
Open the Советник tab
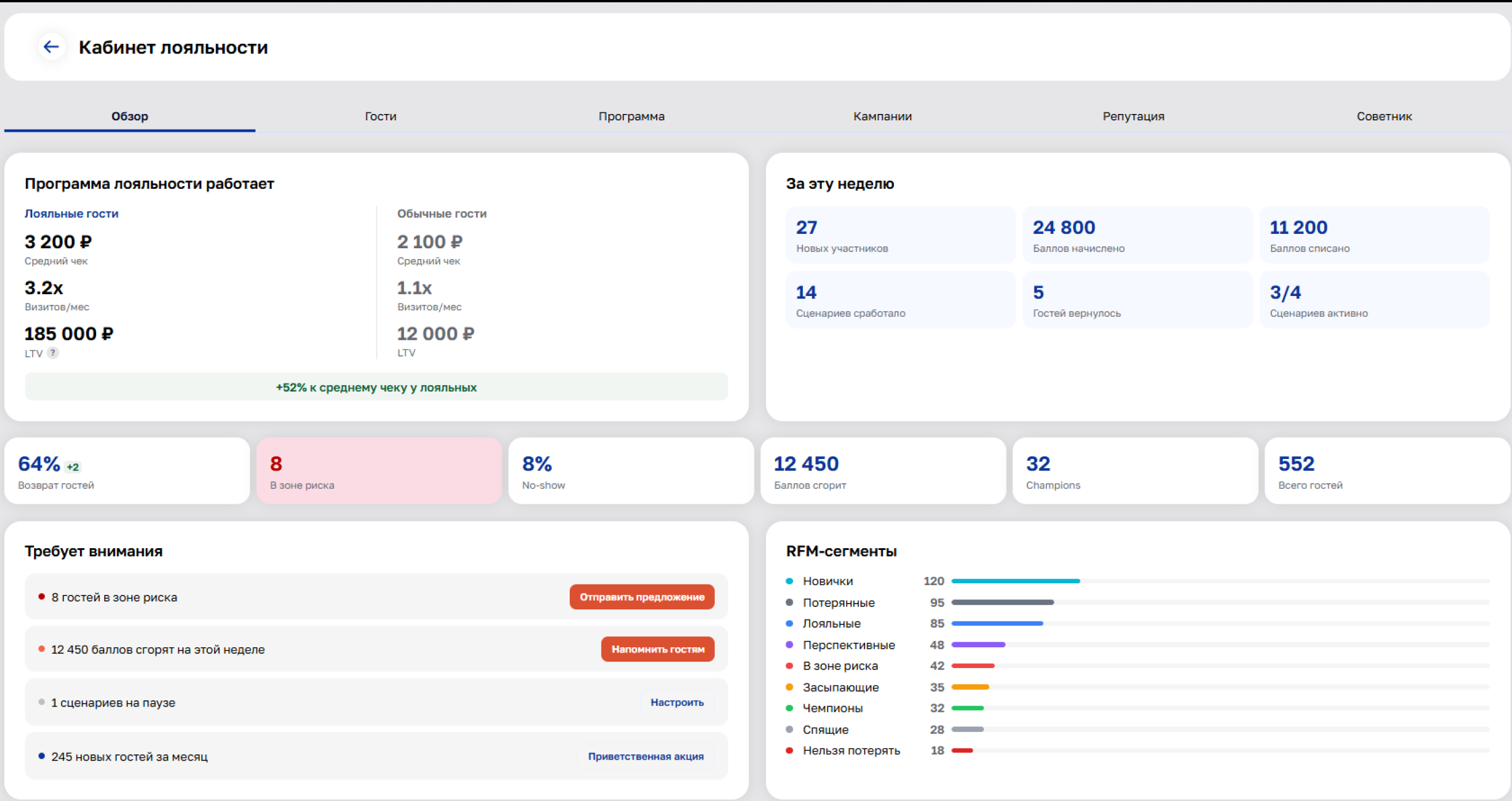pyautogui.click(x=1384, y=116)
